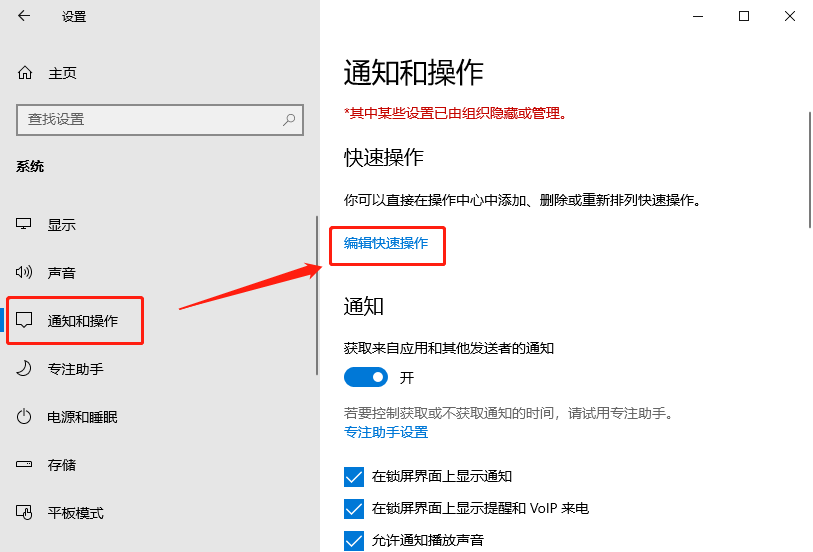This screenshot has width=813, height=552.
Task: Click the text 你可以直接在操作中心中添加、删除或重新排列快速操作
Action: point(522,200)
